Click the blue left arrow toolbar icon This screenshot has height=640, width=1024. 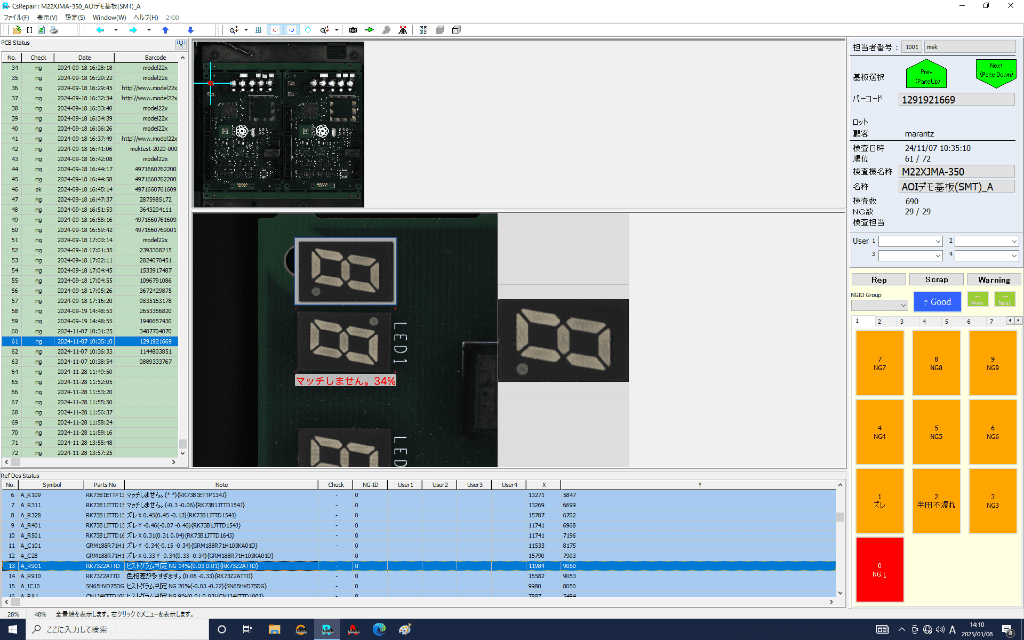(99, 30)
